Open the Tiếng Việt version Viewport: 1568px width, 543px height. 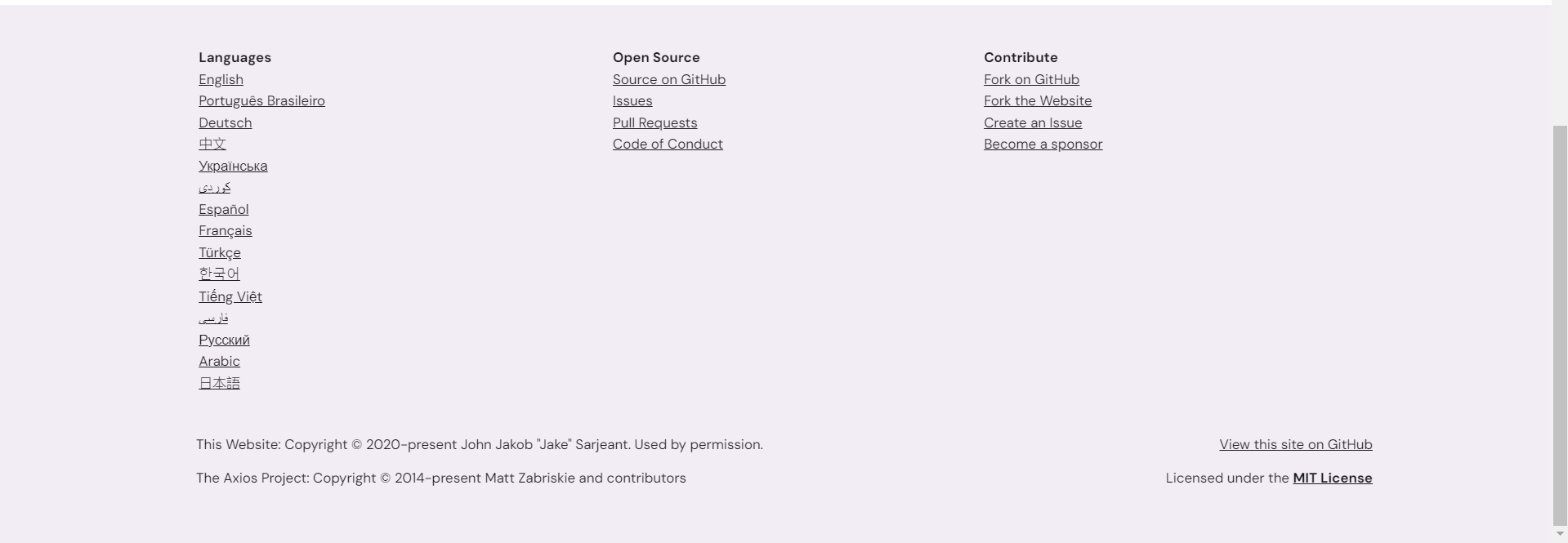point(230,296)
